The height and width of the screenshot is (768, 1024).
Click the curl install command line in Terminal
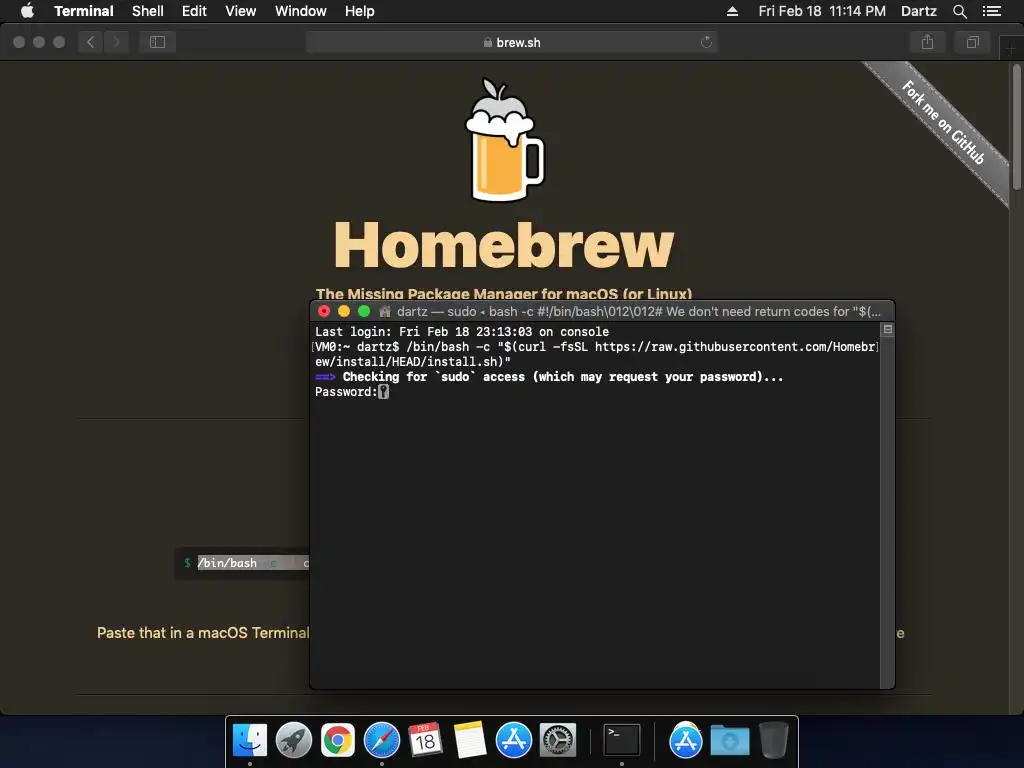(x=596, y=354)
